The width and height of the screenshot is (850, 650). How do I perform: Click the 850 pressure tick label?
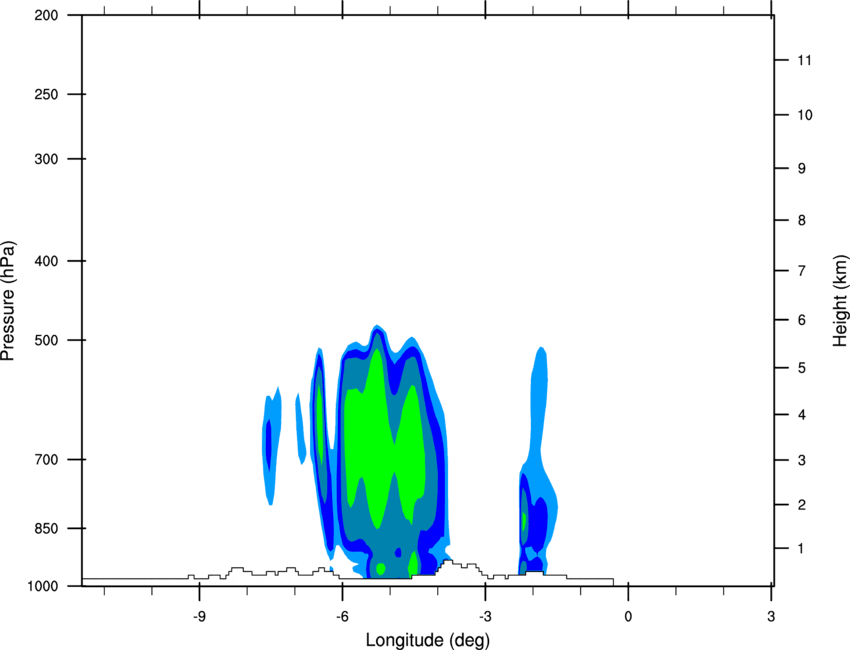[46, 528]
